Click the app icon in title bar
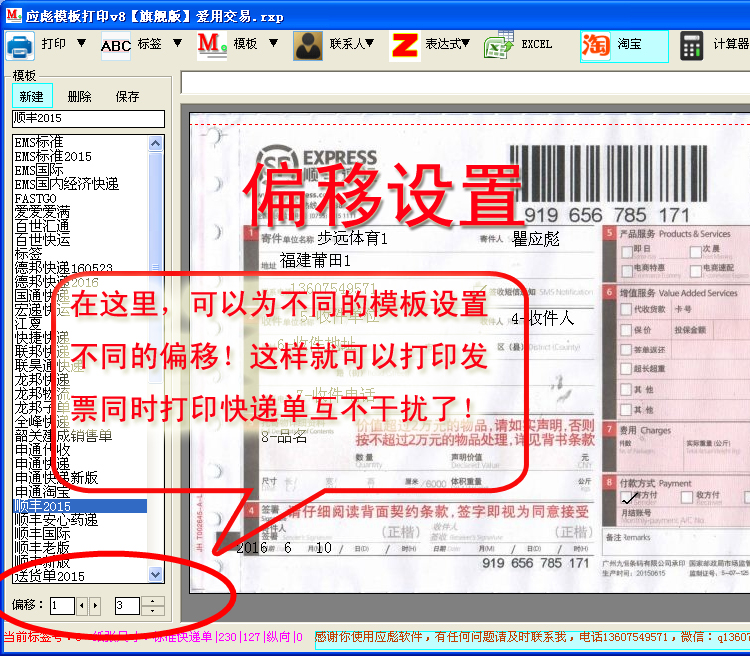The image size is (750, 656). coord(14,15)
